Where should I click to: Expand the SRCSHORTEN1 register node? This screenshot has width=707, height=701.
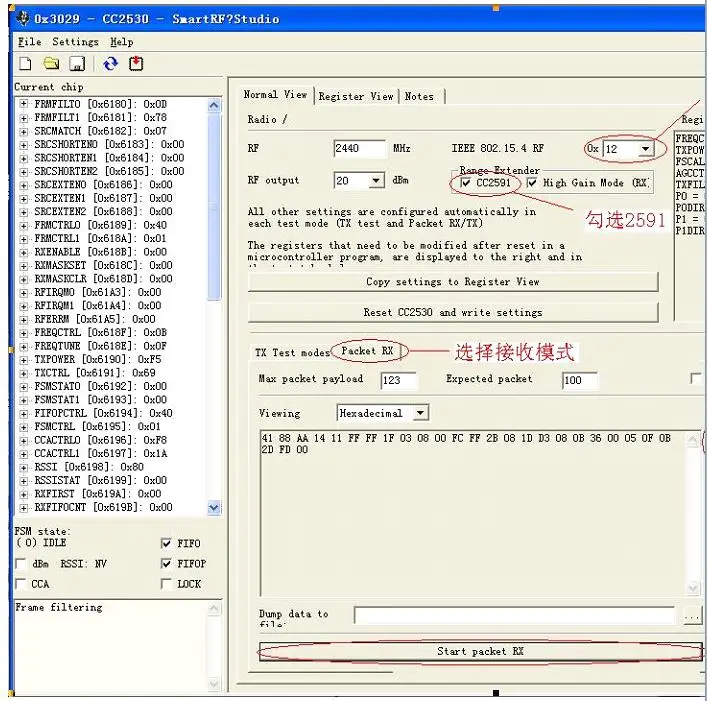[23, 158]
